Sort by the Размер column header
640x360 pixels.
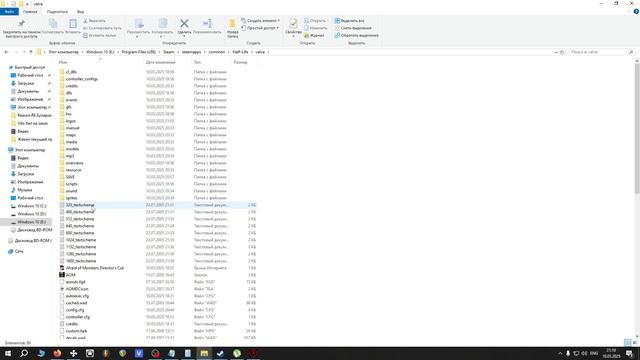coord(240,62)
